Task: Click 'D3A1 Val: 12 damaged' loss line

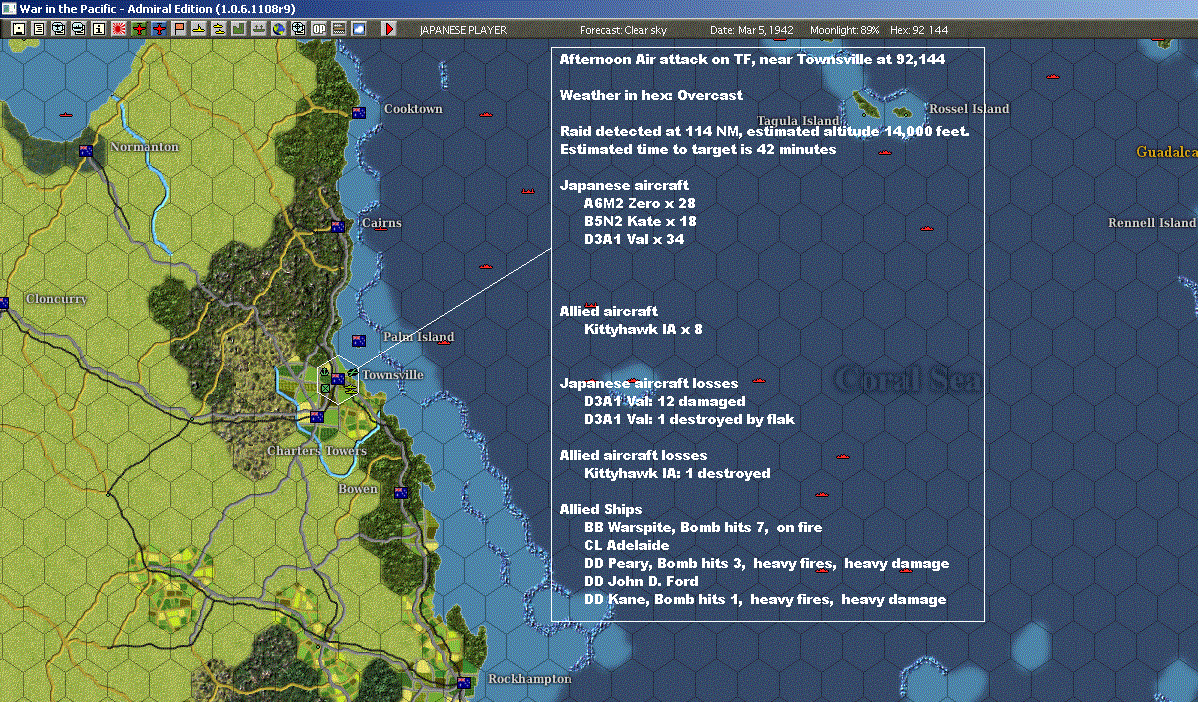Action: click(665, 401)
